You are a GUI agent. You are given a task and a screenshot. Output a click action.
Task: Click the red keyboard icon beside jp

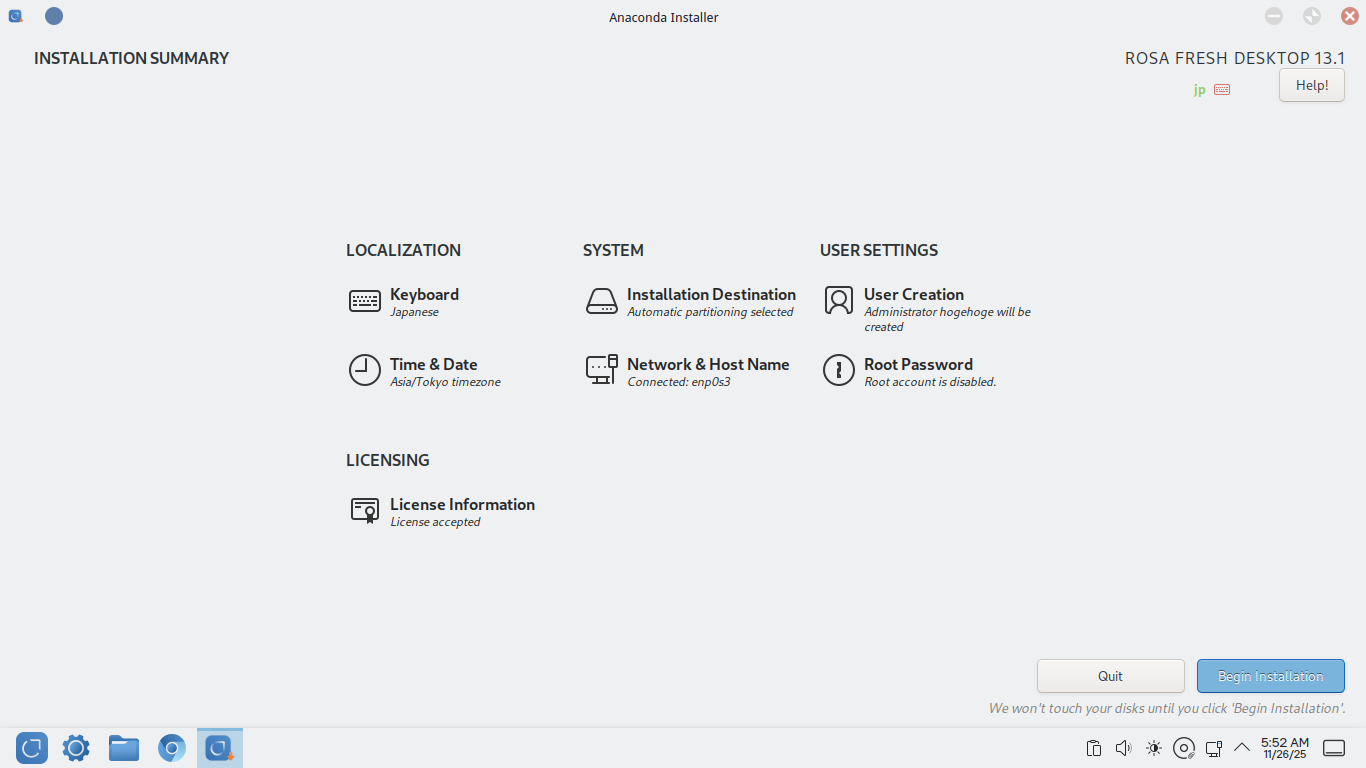(x=1222, y=89)
